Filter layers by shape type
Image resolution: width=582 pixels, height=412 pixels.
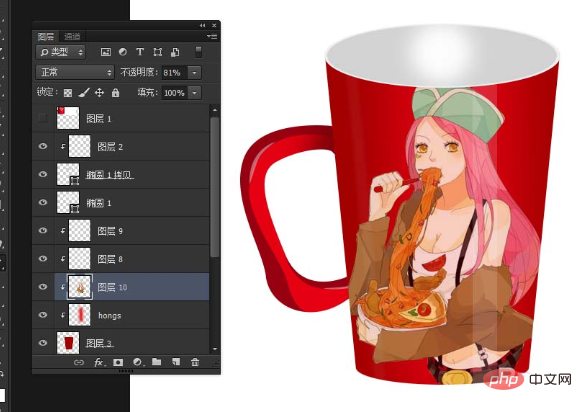click(158, 52)
